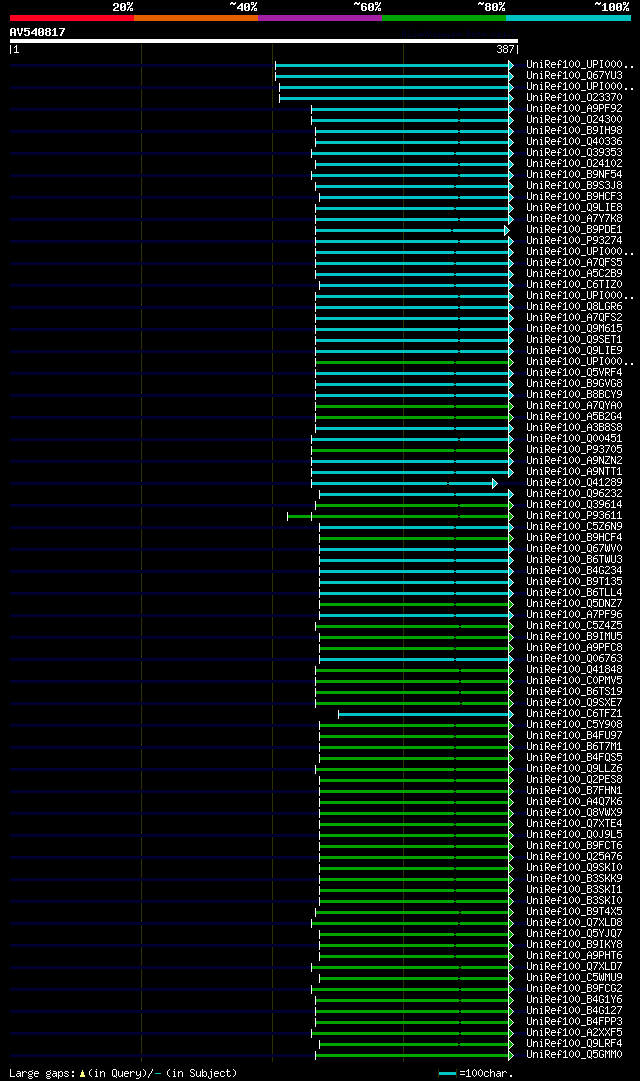The image size is (640, 1081).
Task: Select the UniRef100_A5C2B9 label
Action: click(574, 274)
